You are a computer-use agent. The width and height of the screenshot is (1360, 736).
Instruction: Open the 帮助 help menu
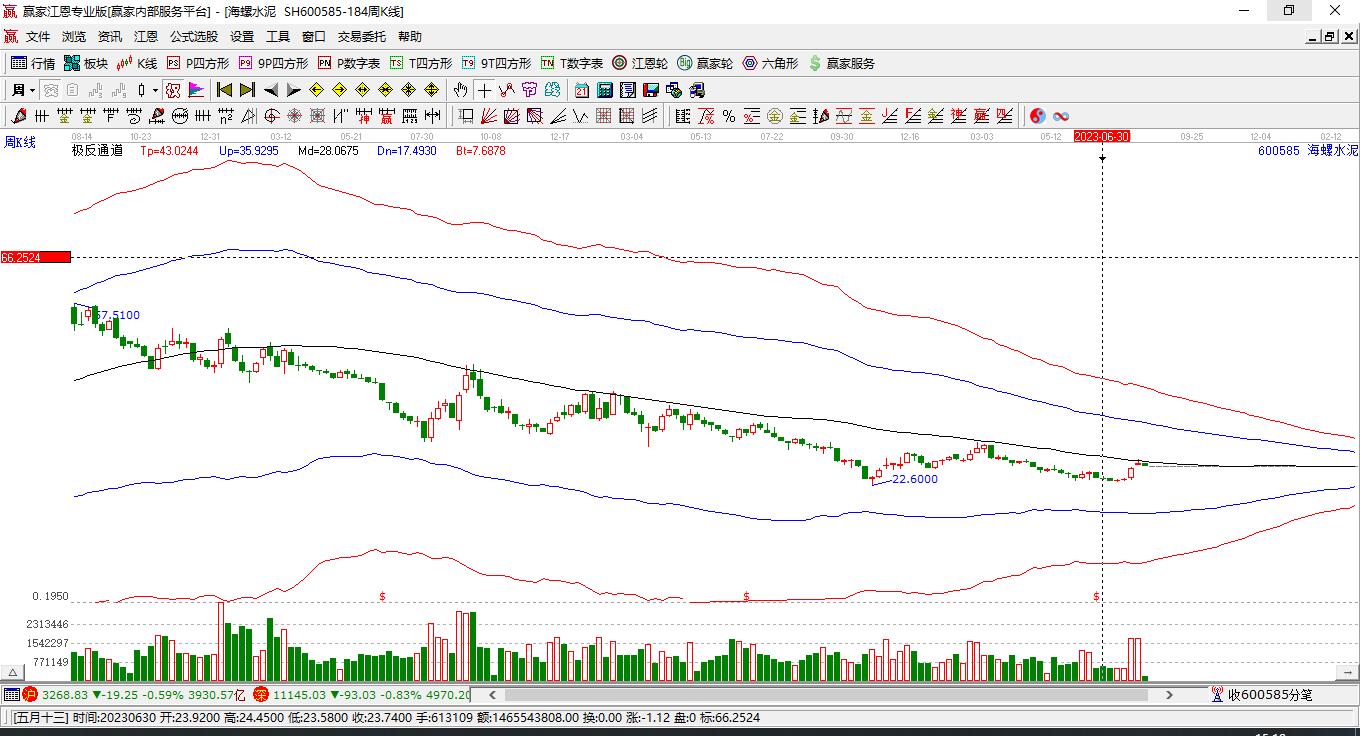(410, 37)
